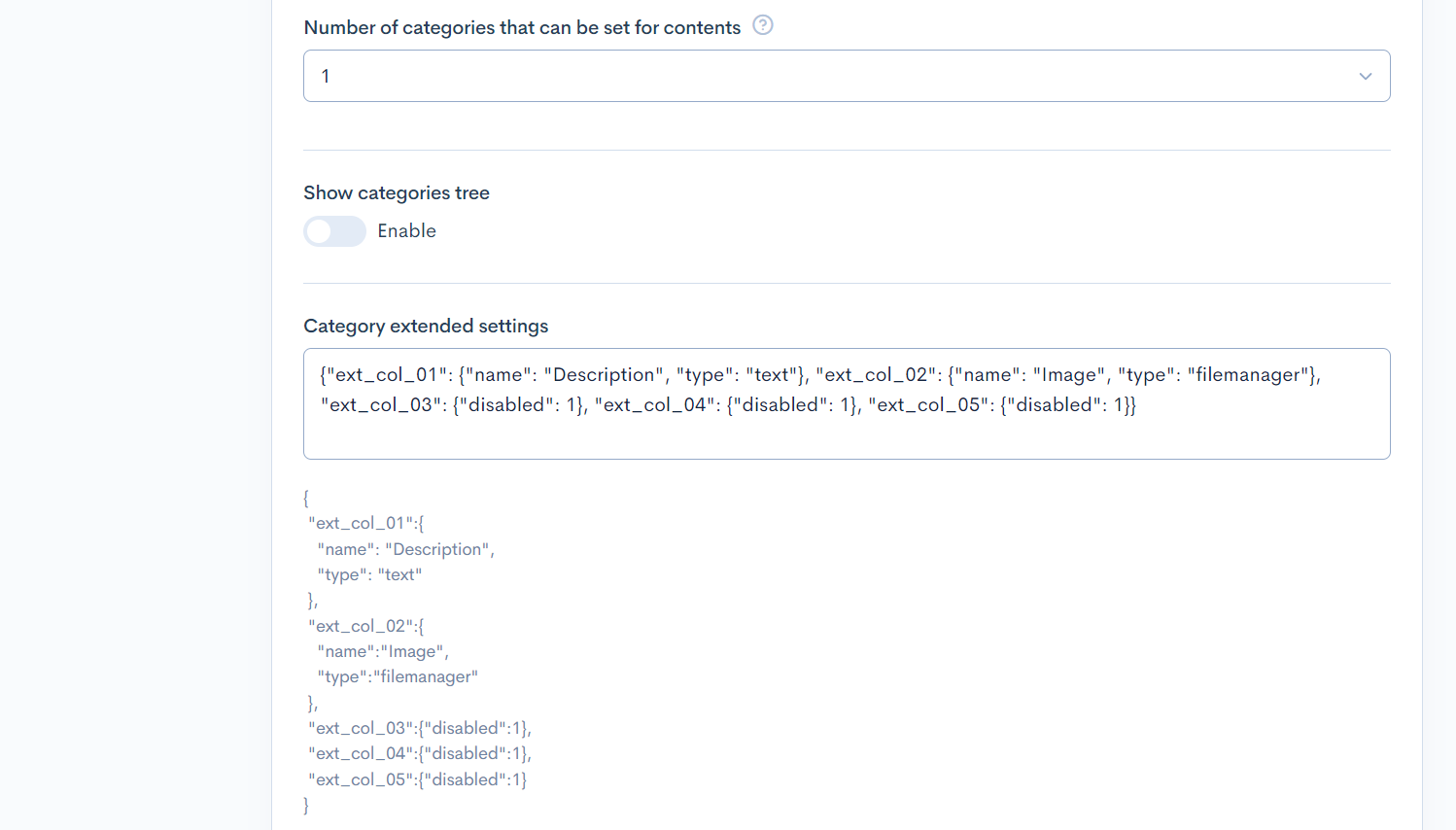Place cursor on "ext_col_03" inside the textarea
The image size is (1456, 830).
(381, 405)
